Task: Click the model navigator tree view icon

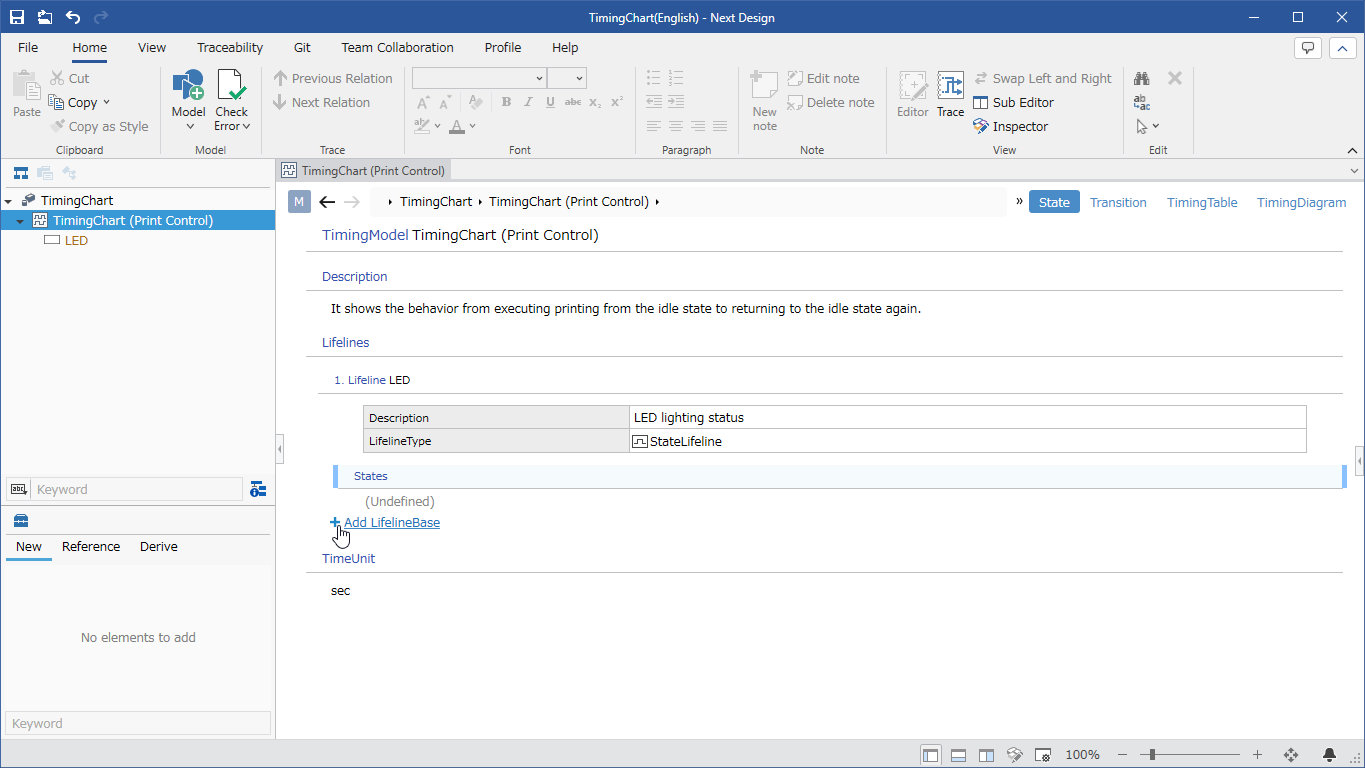Action: (20, 173)
